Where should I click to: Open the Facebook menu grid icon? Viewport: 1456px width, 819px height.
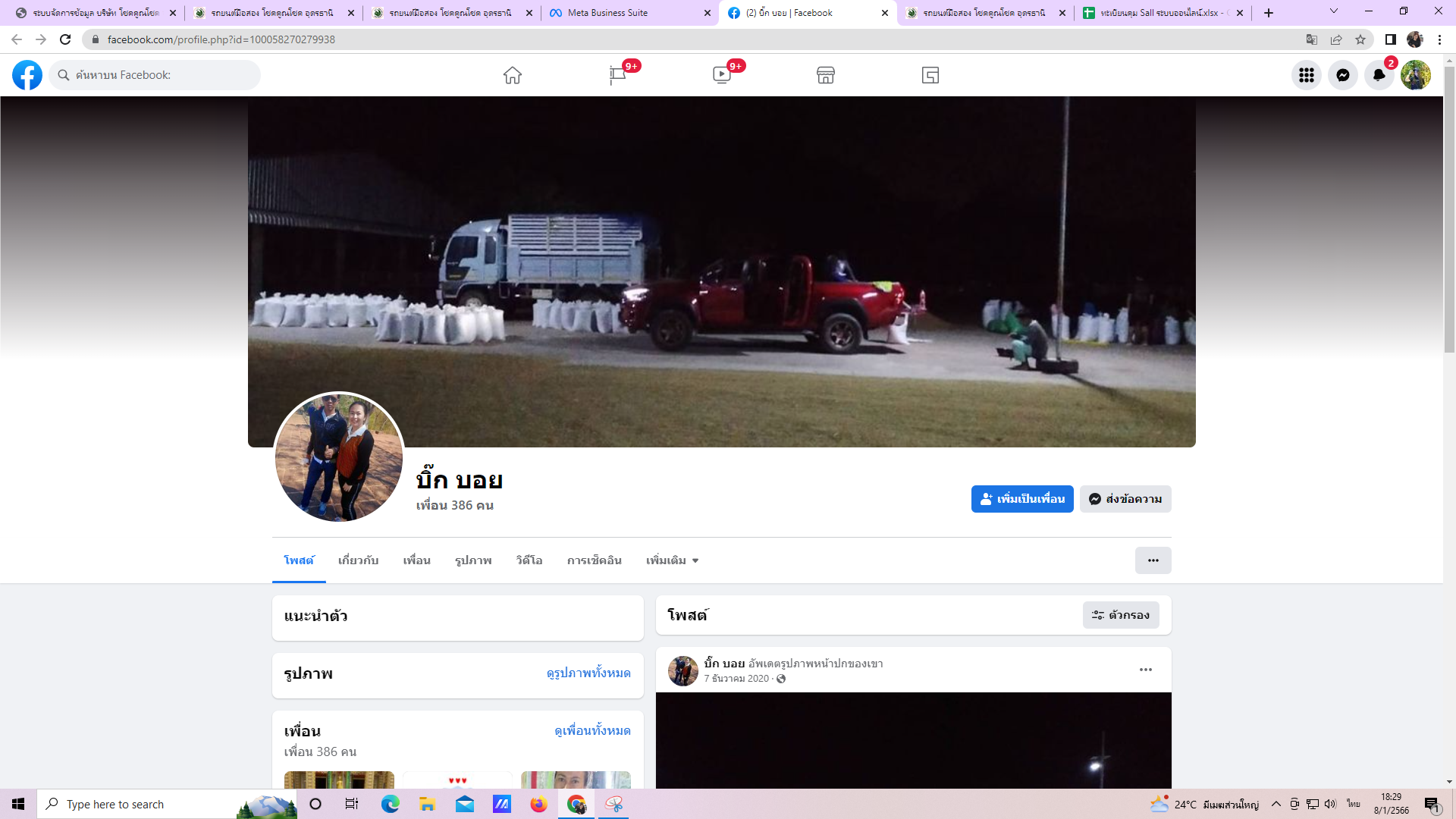(1306, 75)
